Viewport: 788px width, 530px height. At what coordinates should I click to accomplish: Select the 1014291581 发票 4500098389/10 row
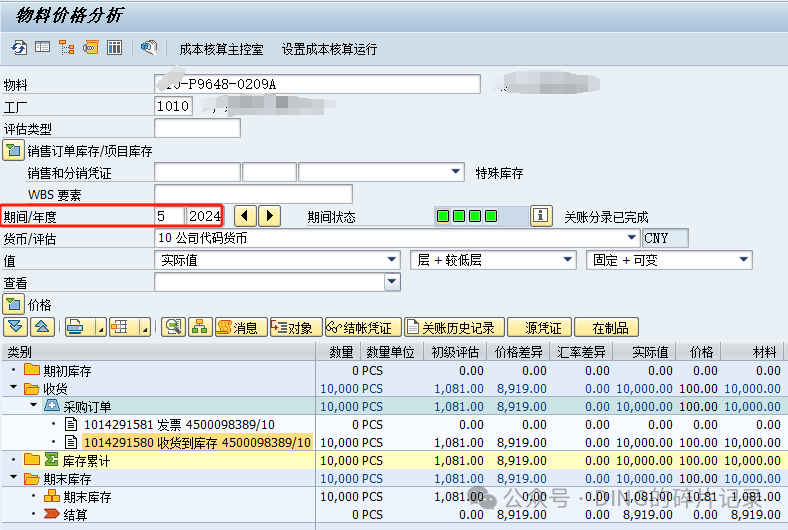click(179, 425)
